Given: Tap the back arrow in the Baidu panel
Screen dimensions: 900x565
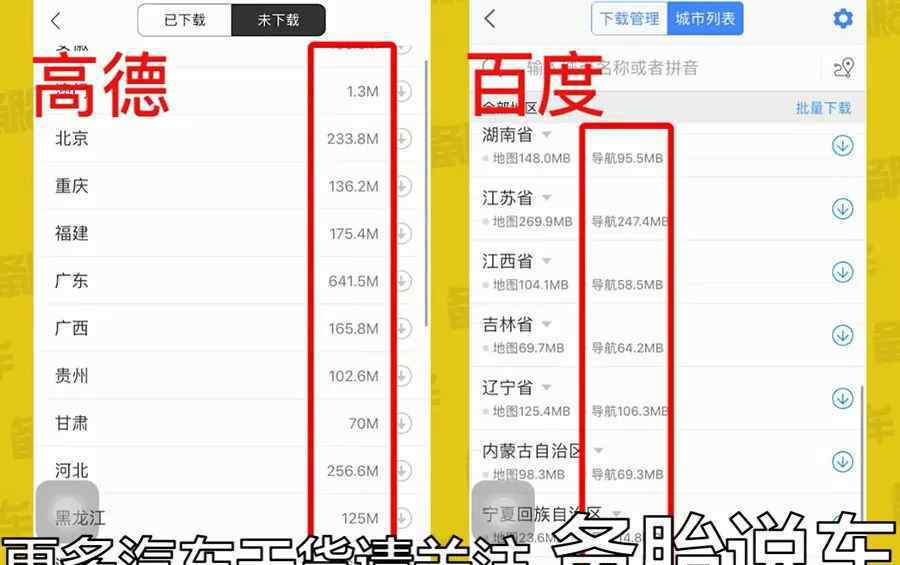Looking at the screenshot, I should (x=490, y=19).
